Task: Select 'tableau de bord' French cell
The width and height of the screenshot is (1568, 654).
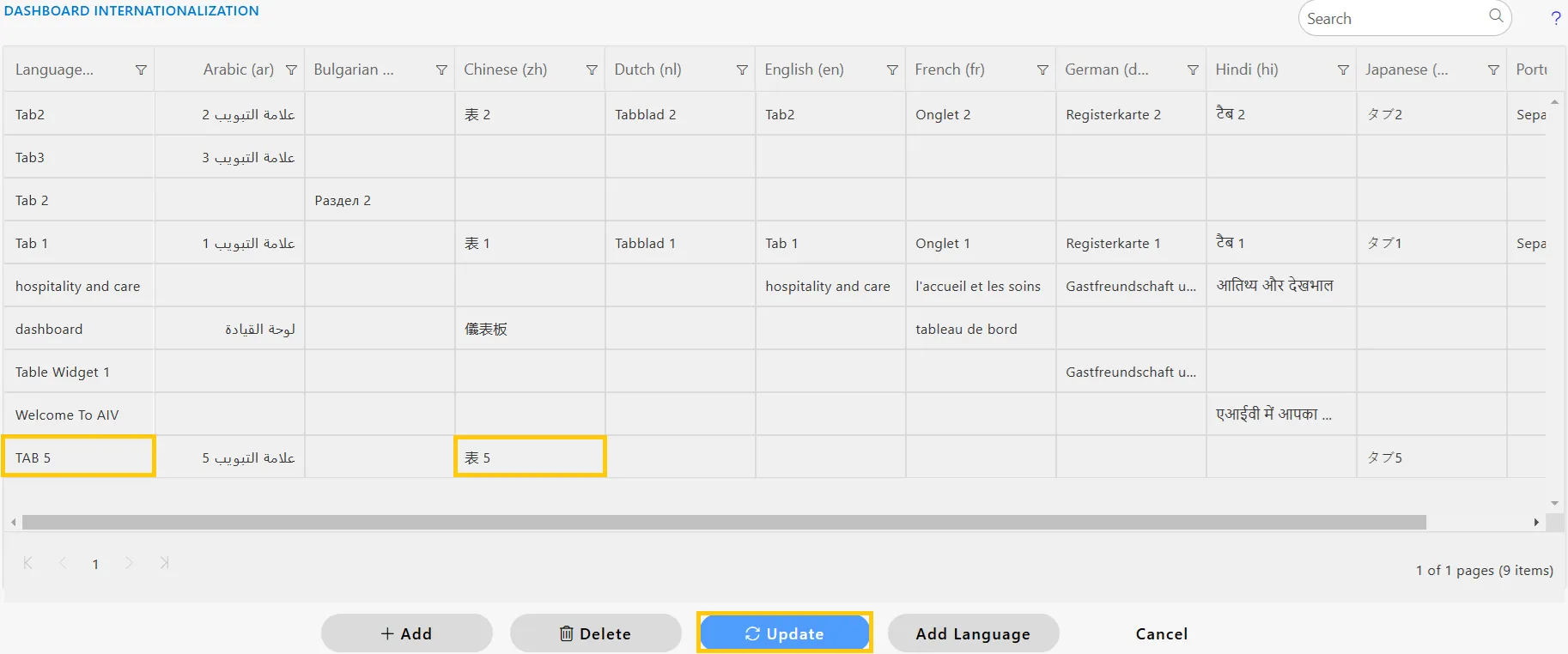Action: [981, 329]
